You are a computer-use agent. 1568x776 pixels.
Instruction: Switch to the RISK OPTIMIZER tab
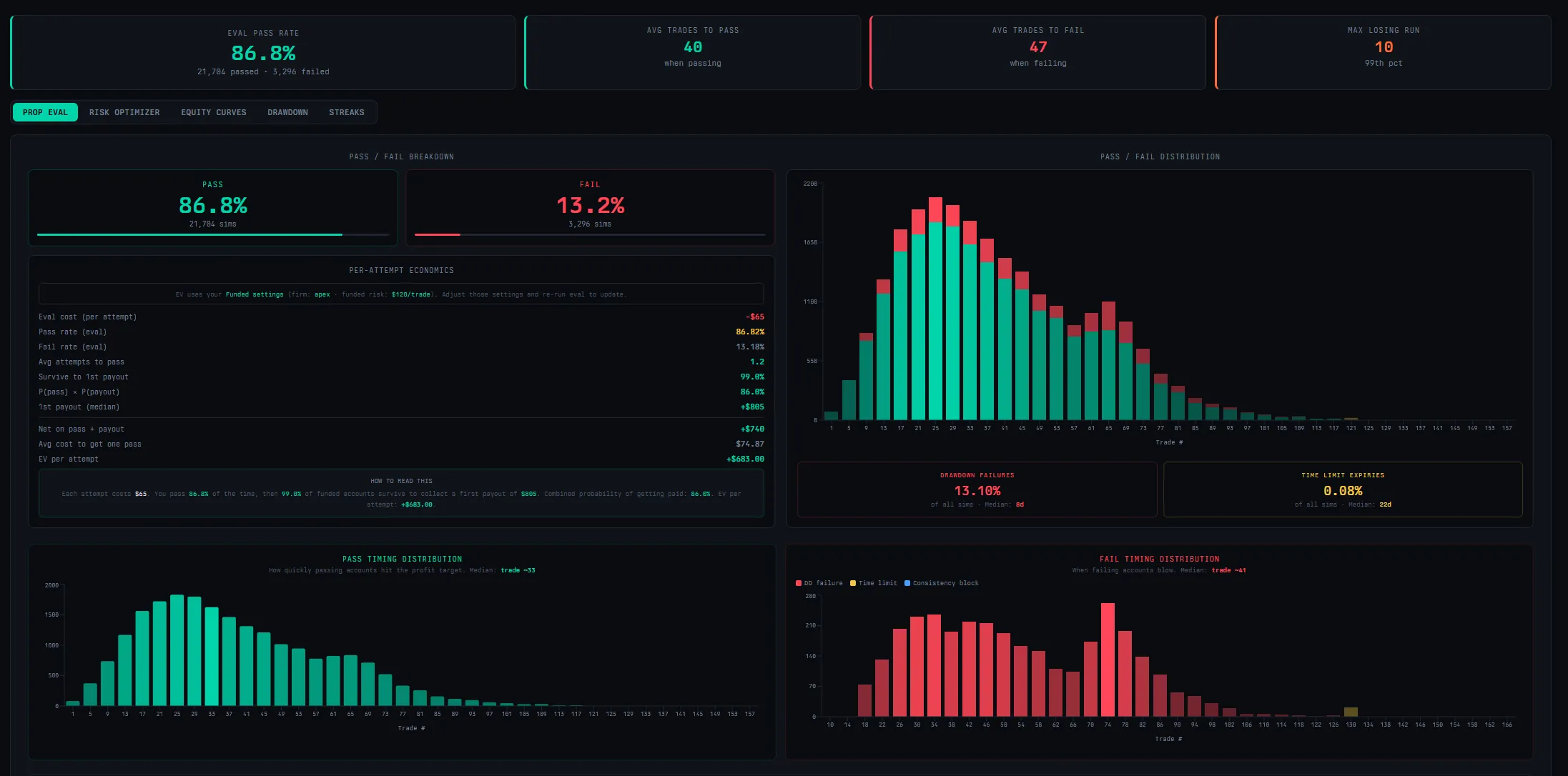(x=124, y=112)
